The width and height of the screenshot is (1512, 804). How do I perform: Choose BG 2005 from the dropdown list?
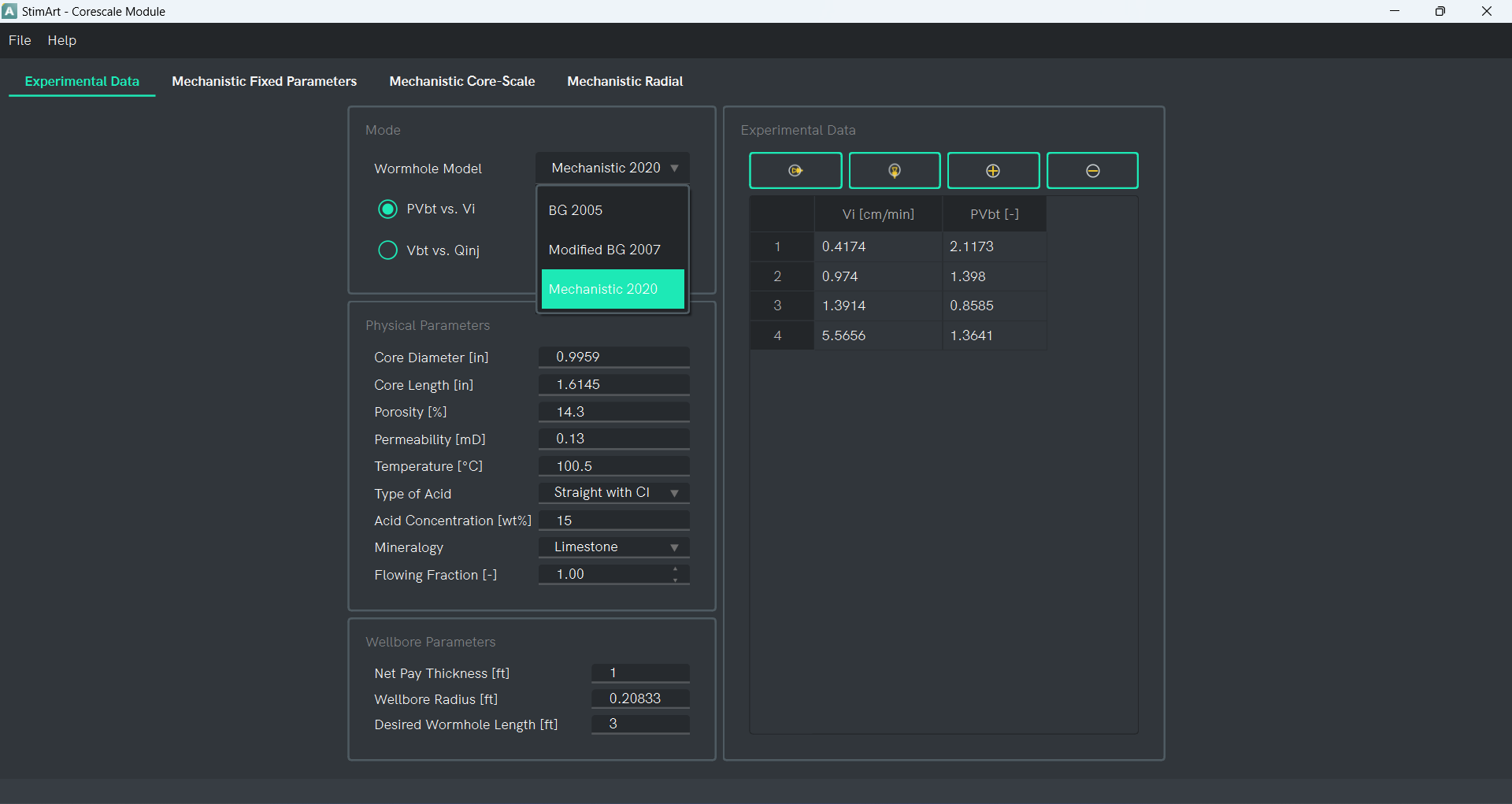coord(613,210)
